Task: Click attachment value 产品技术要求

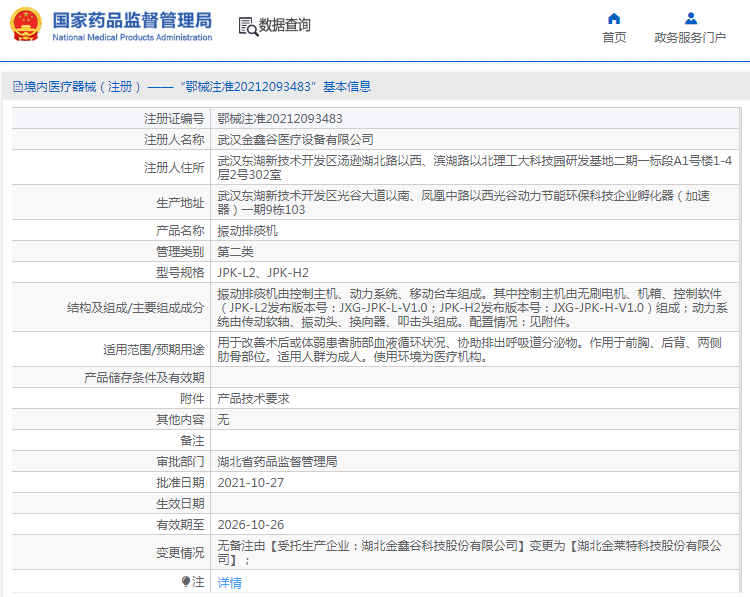Action: [253, 399]
